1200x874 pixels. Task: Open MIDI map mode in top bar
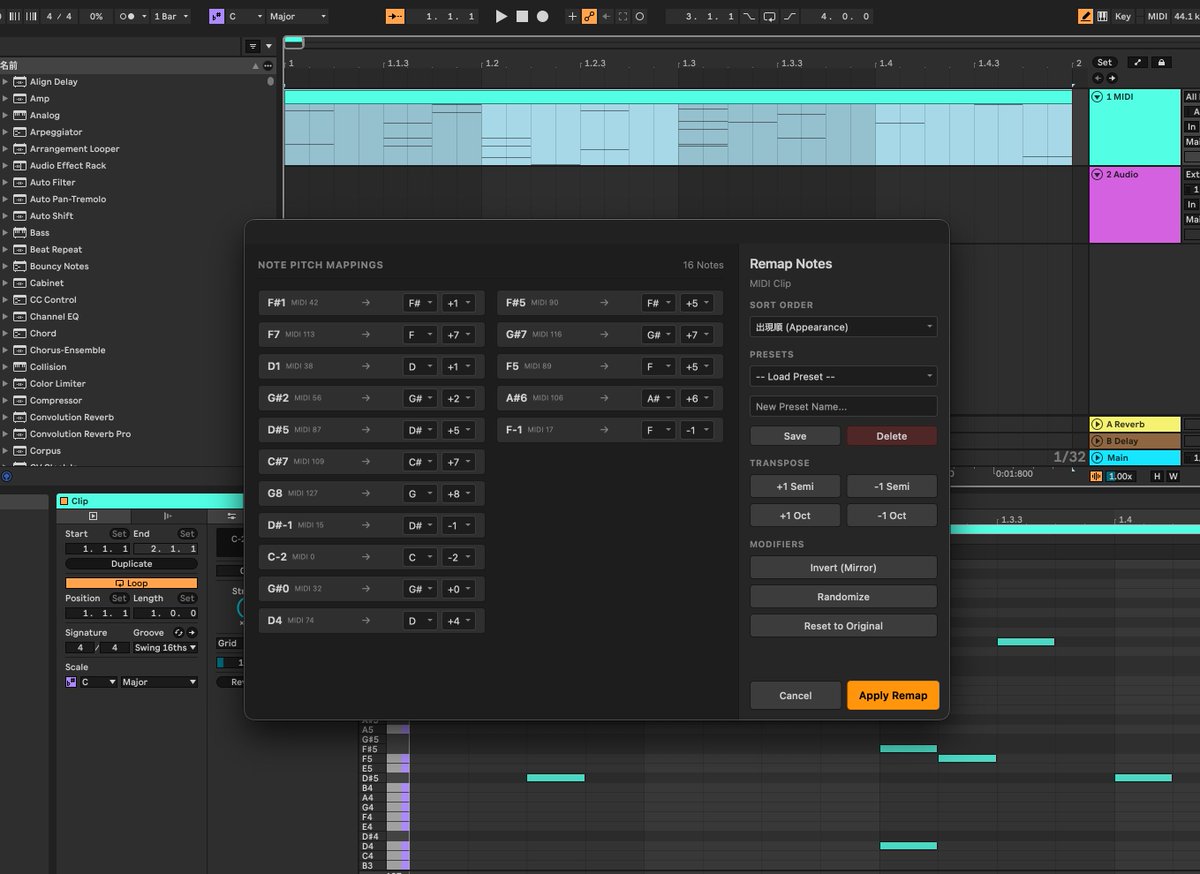click(x=1157, y=16)
